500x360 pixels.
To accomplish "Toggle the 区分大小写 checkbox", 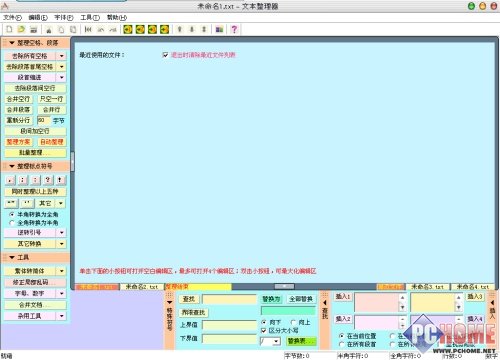I will (x=264, y=331).
